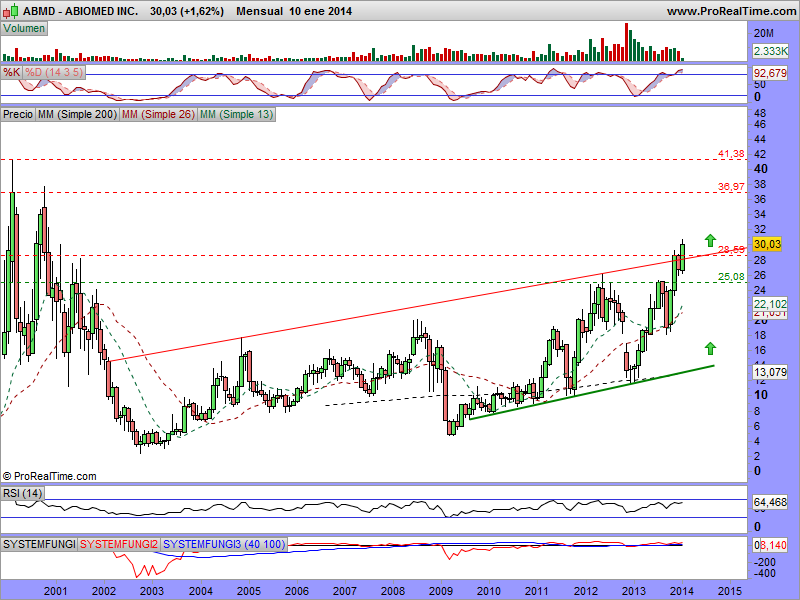The width and height of the screenshot is (800, 600).
Task: Click the candlestick chart icon beside ABMD
Action: 11,10
